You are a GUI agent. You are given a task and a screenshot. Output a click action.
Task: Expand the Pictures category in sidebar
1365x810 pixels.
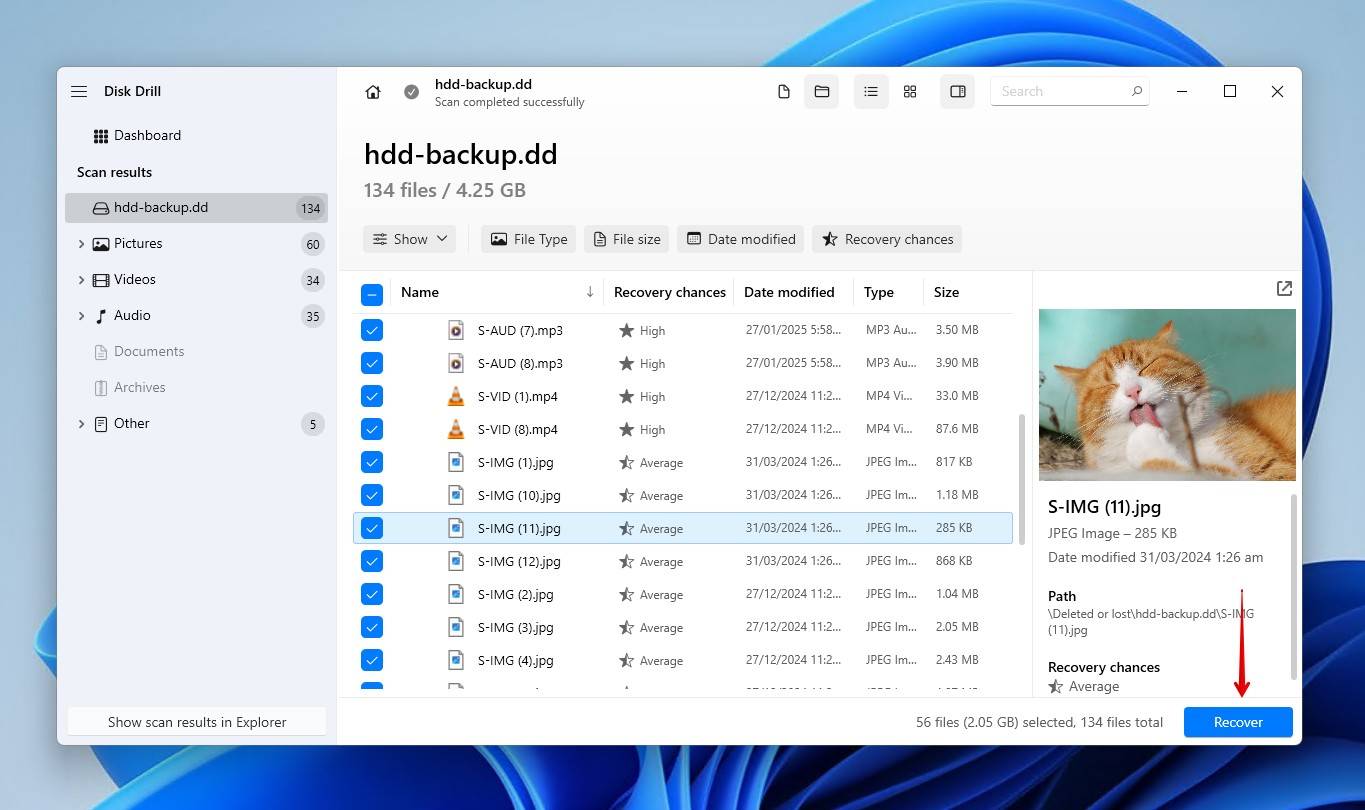point(82,243)
